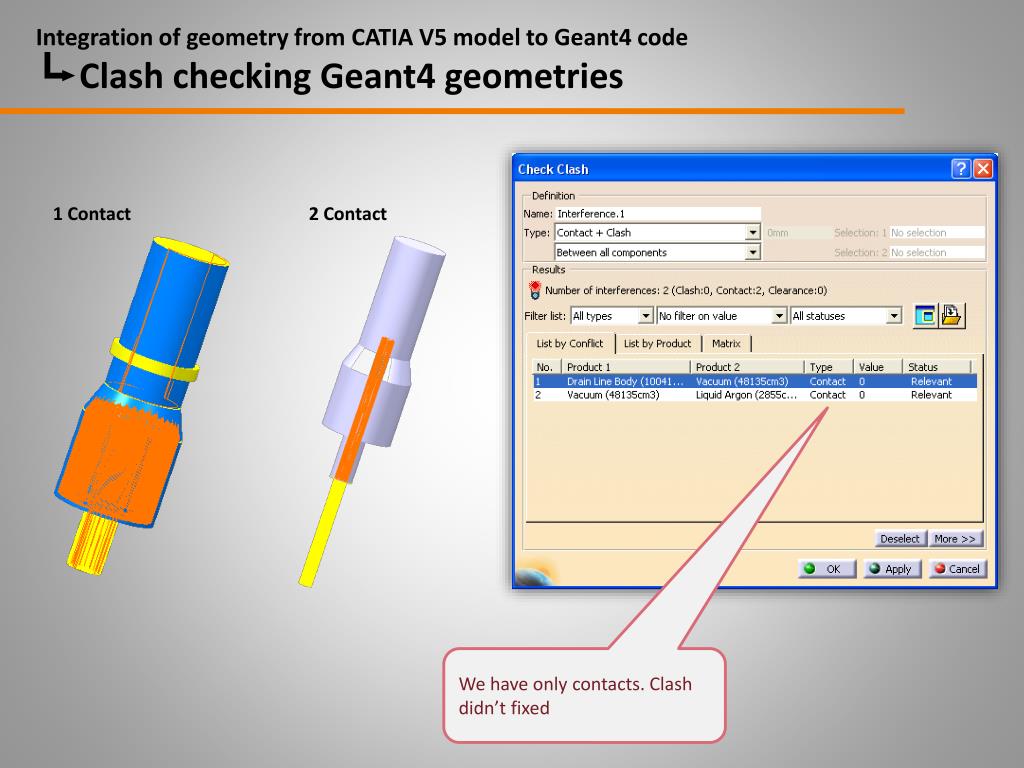Click the Selection: 1 No selection field
The image size is (1024, 768).
[936, 232]
